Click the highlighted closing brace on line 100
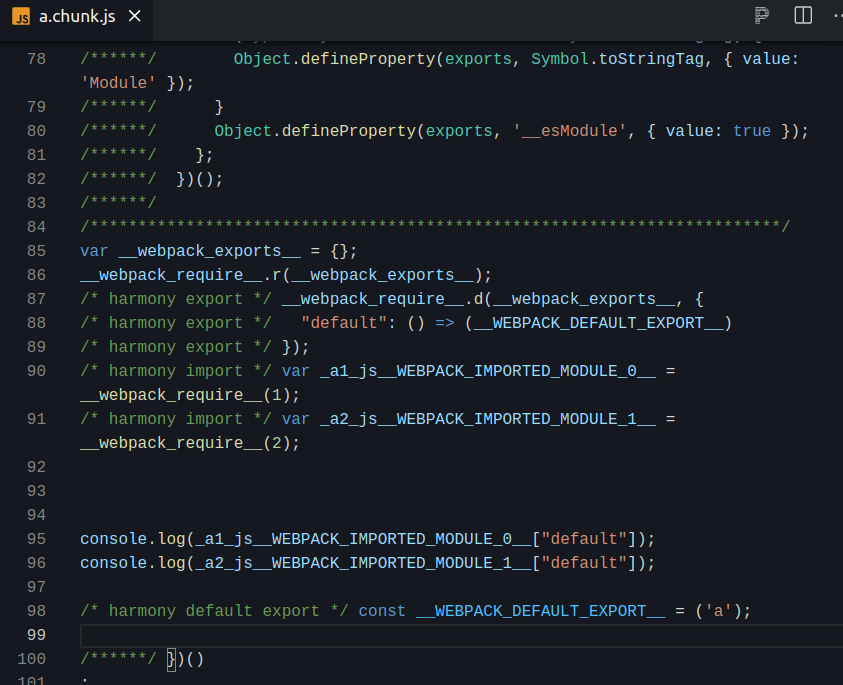Image resolution: width=843 pixels, height=685 pixels. tap(171, 659)
